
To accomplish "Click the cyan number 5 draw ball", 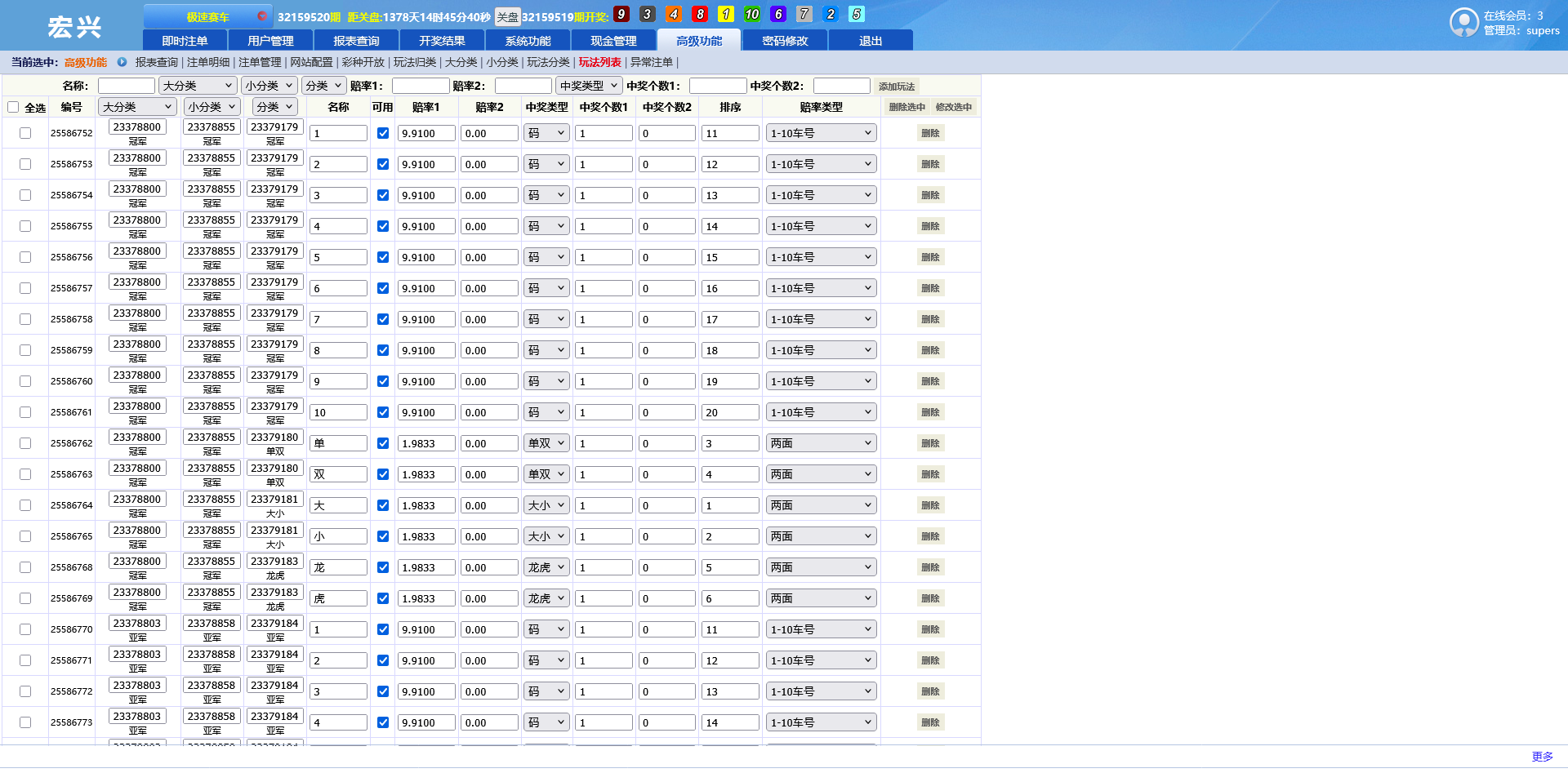I will tap(857, 14).
